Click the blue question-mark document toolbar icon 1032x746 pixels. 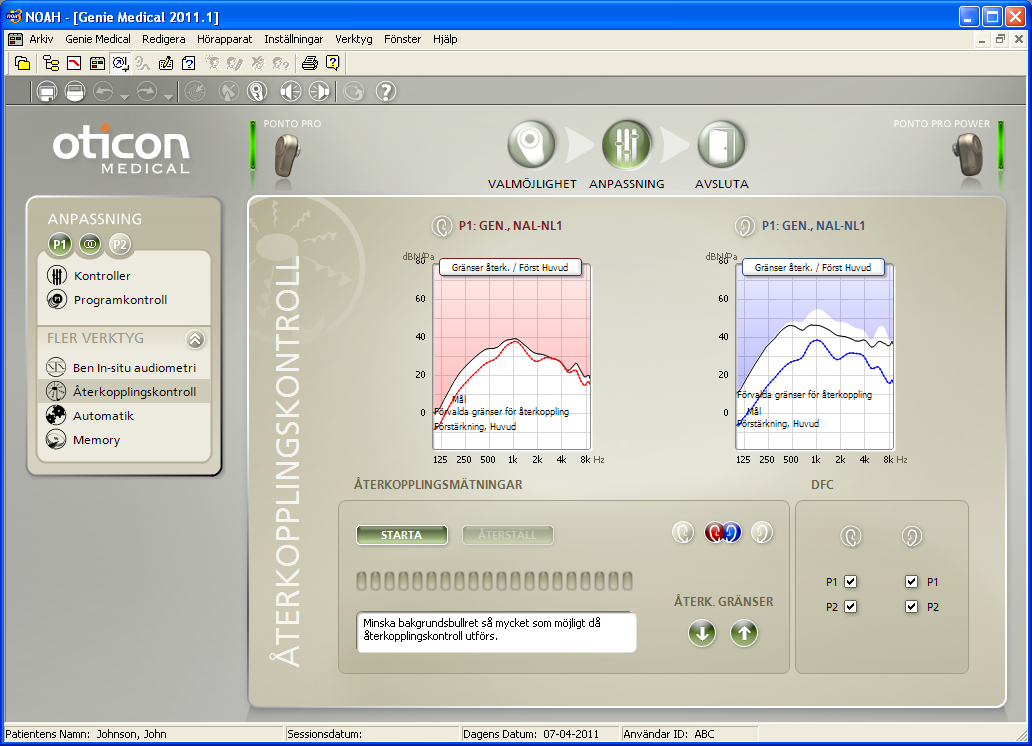click(189, 63)
